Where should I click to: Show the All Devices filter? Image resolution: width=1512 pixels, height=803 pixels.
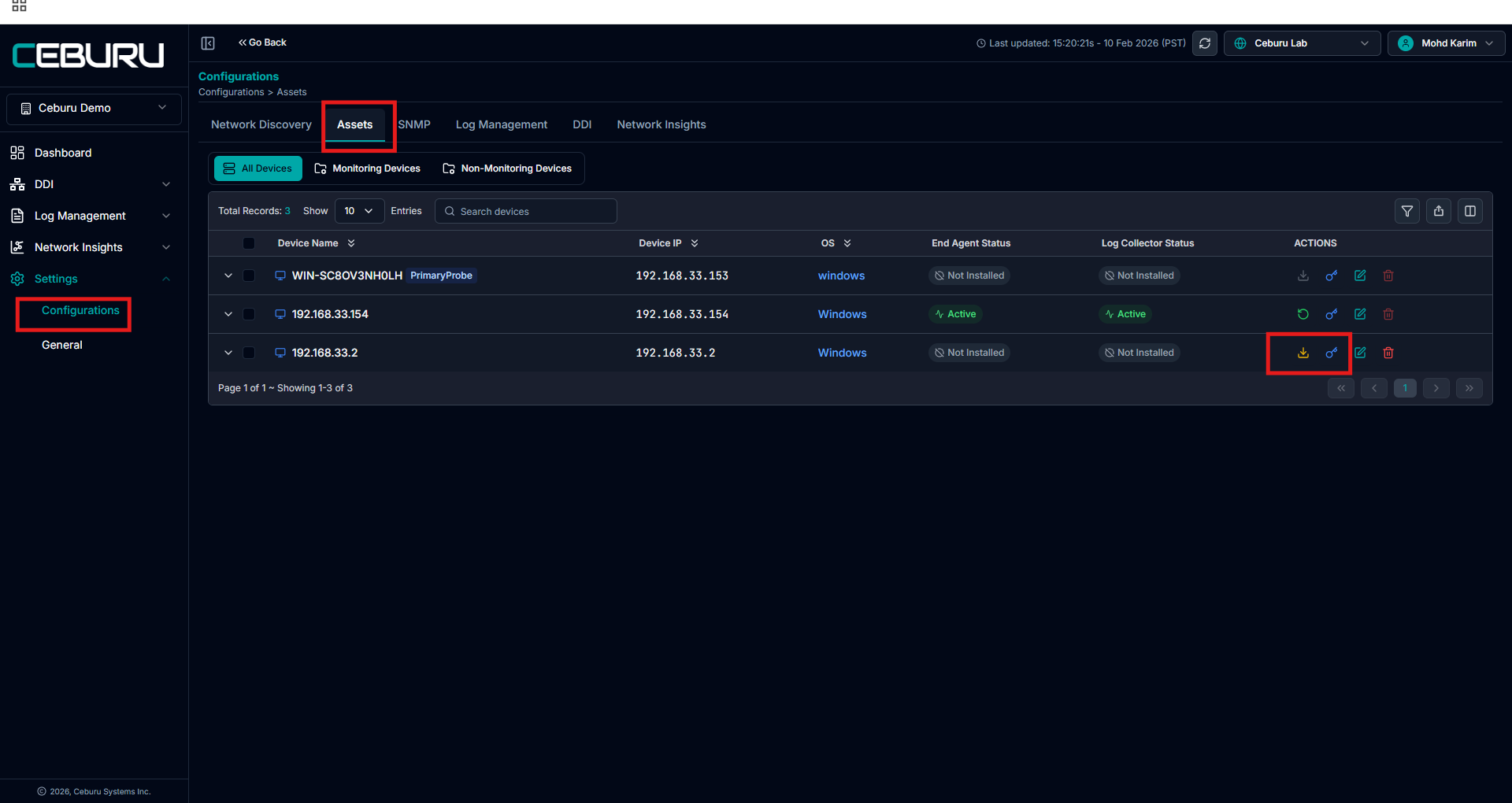click(x=258, y=168)
